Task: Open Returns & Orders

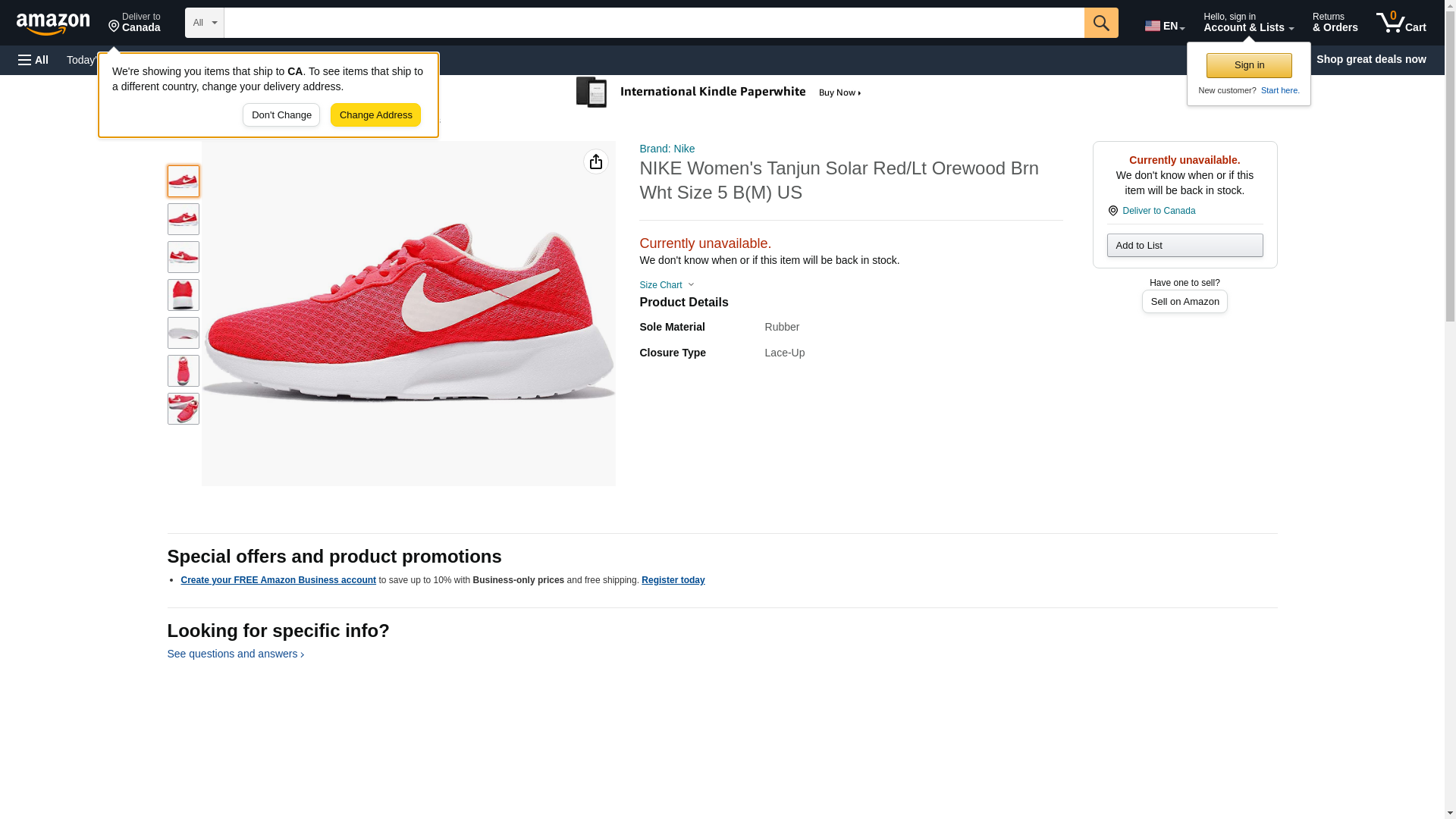Action: [1334, 23]
